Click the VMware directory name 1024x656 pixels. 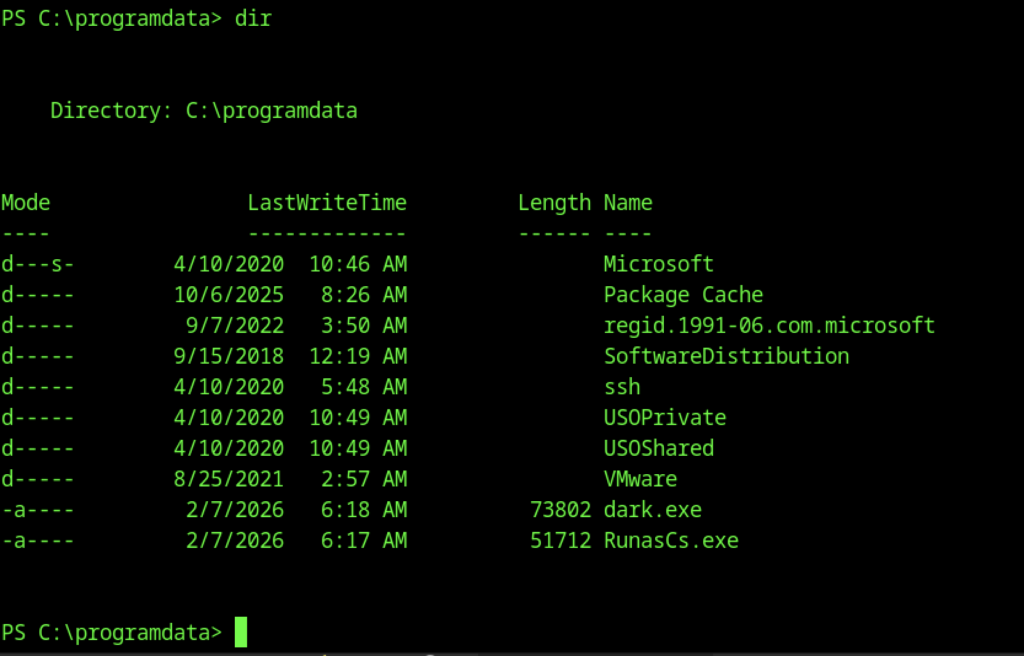(x=640, y=479)
